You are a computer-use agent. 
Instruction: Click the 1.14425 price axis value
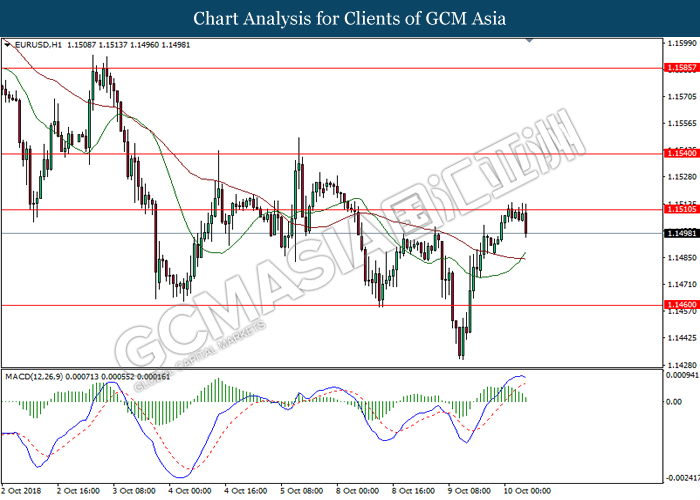pos(682,338)
